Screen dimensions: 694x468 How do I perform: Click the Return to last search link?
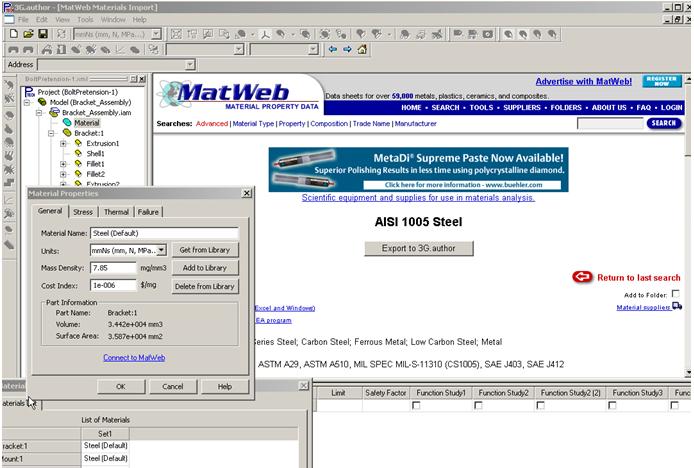click(639, 278)
